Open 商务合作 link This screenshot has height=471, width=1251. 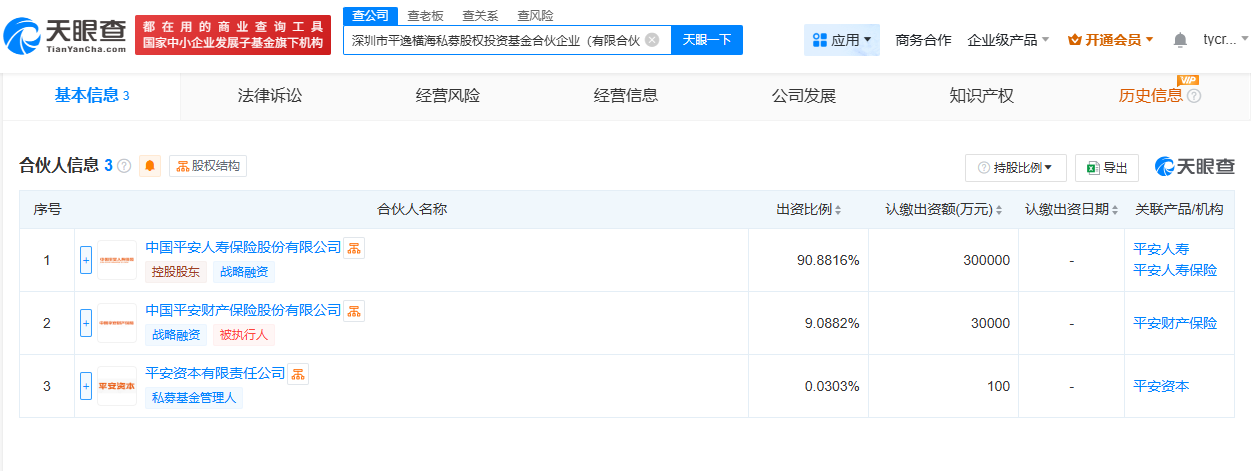click(923, 40)
